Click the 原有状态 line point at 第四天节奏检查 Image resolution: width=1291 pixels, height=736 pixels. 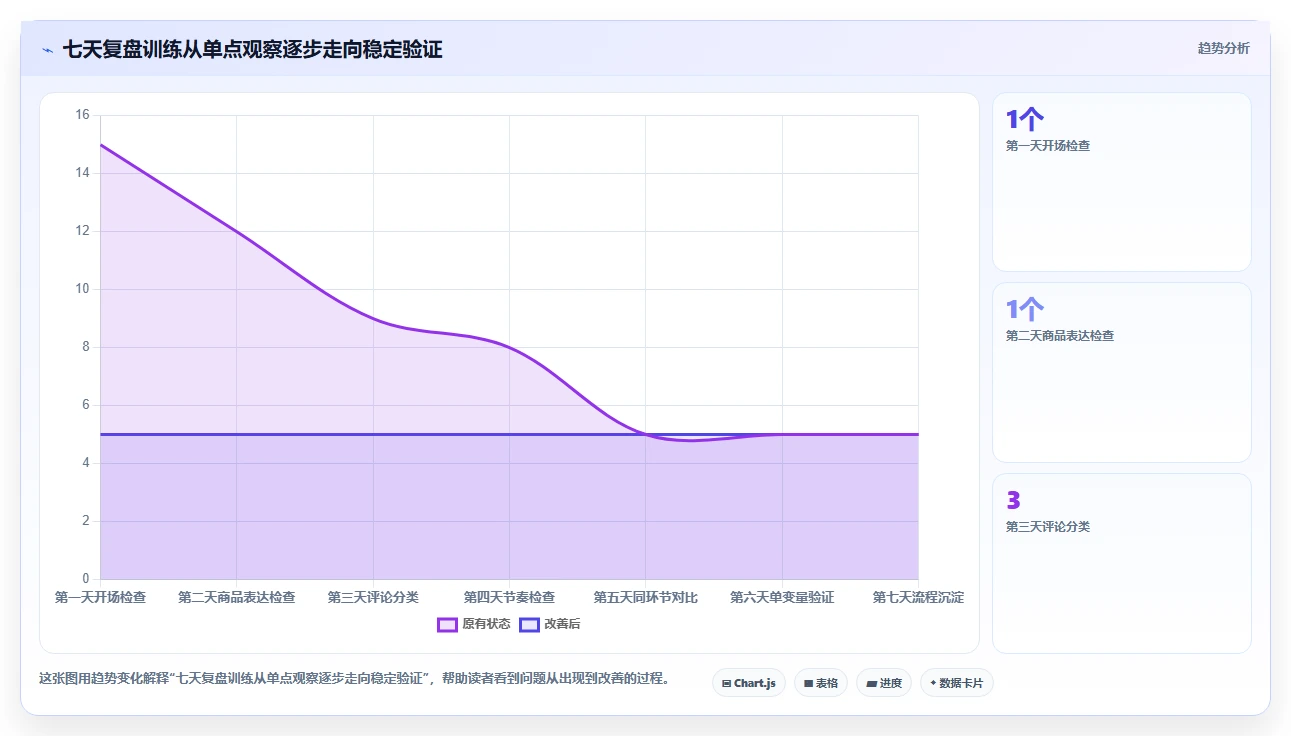(509, 347)
